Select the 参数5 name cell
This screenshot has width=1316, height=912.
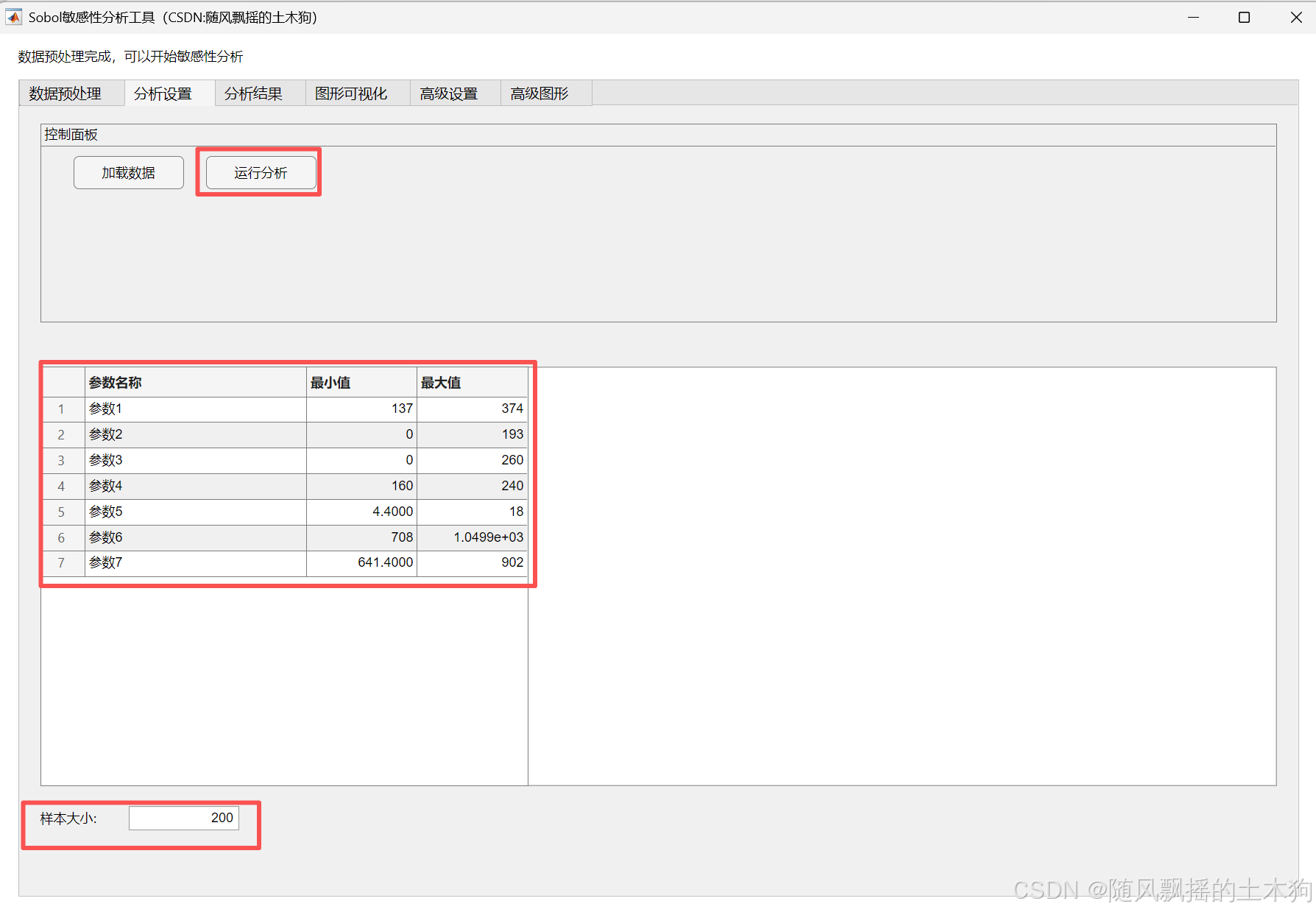196,512
